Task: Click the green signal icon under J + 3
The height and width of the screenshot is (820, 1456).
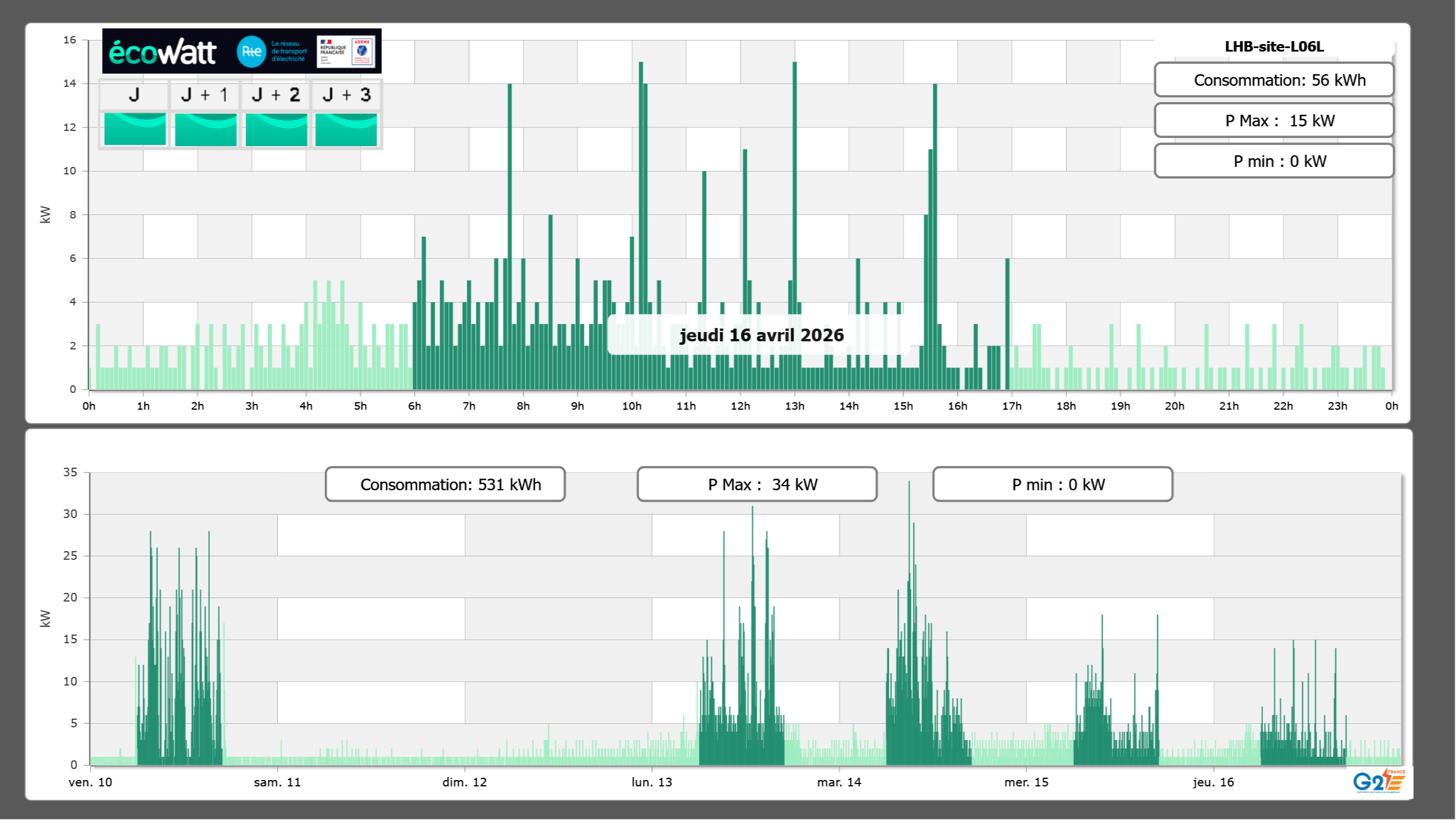Action: click(346, 129)
